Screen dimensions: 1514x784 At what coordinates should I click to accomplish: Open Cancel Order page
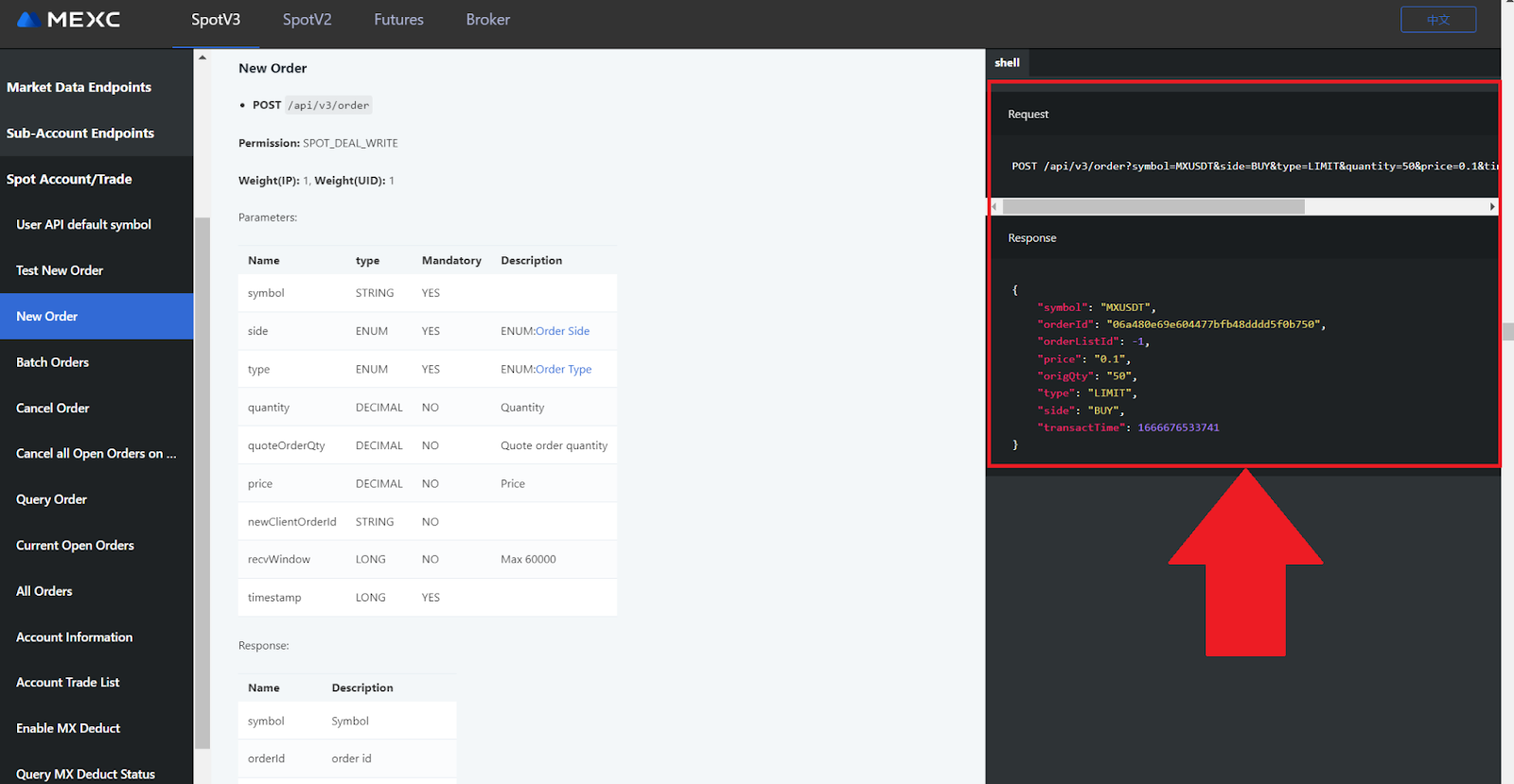click(52, 408)
